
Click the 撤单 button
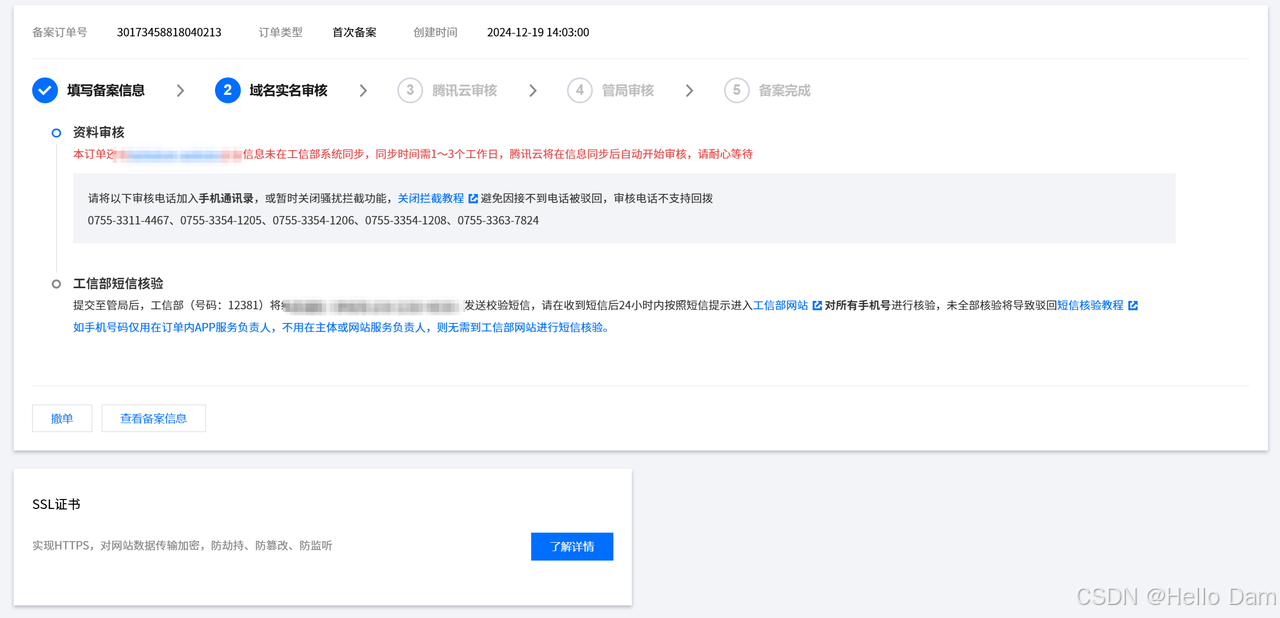61,418
